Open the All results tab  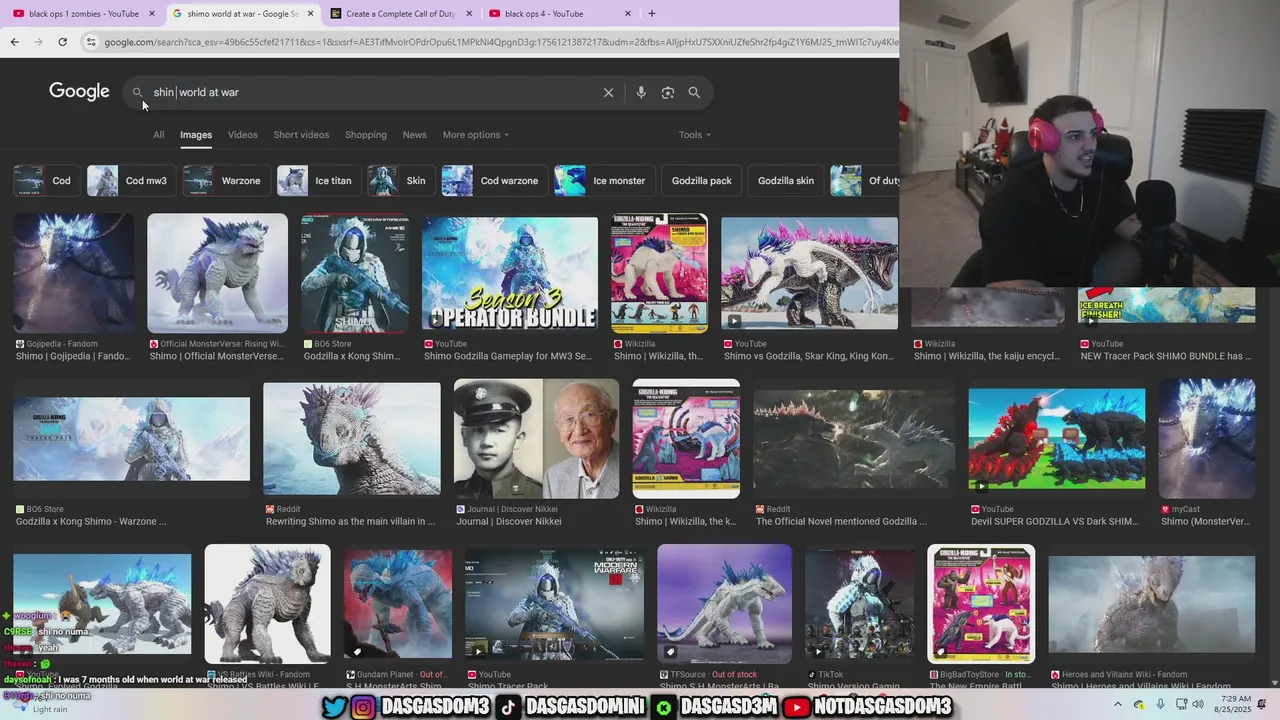point(158,135)
